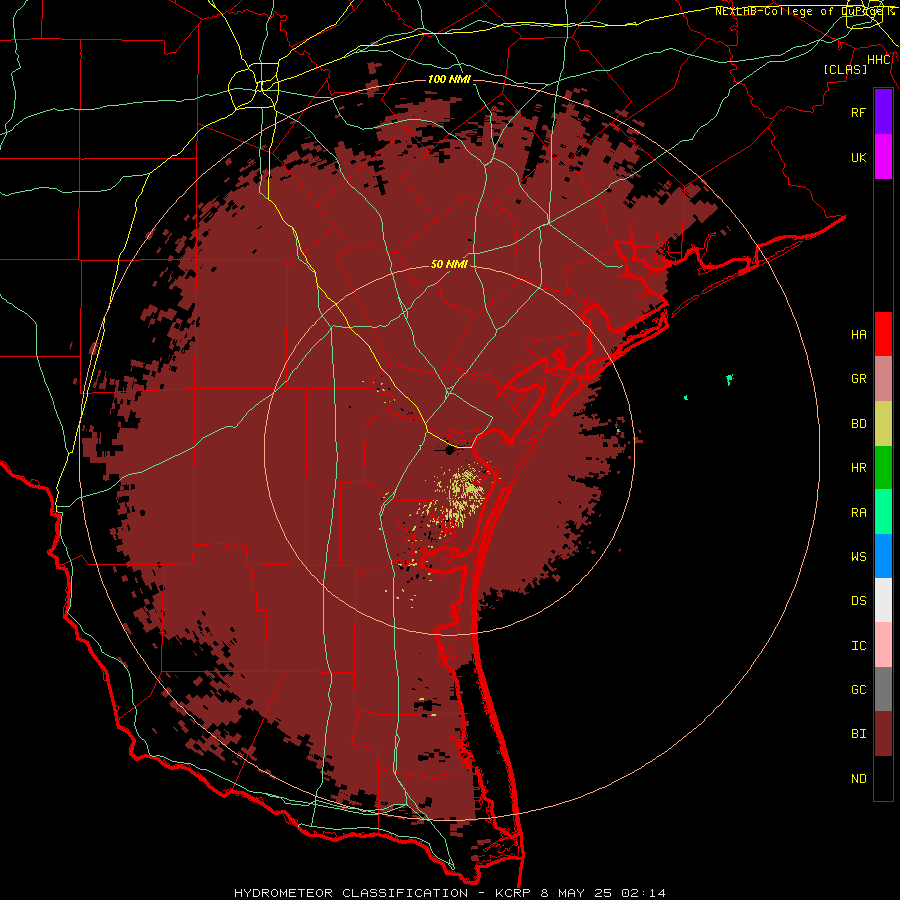Click the 'IC' legend label
Screen dimensions: 900x900
click(858, 645)
